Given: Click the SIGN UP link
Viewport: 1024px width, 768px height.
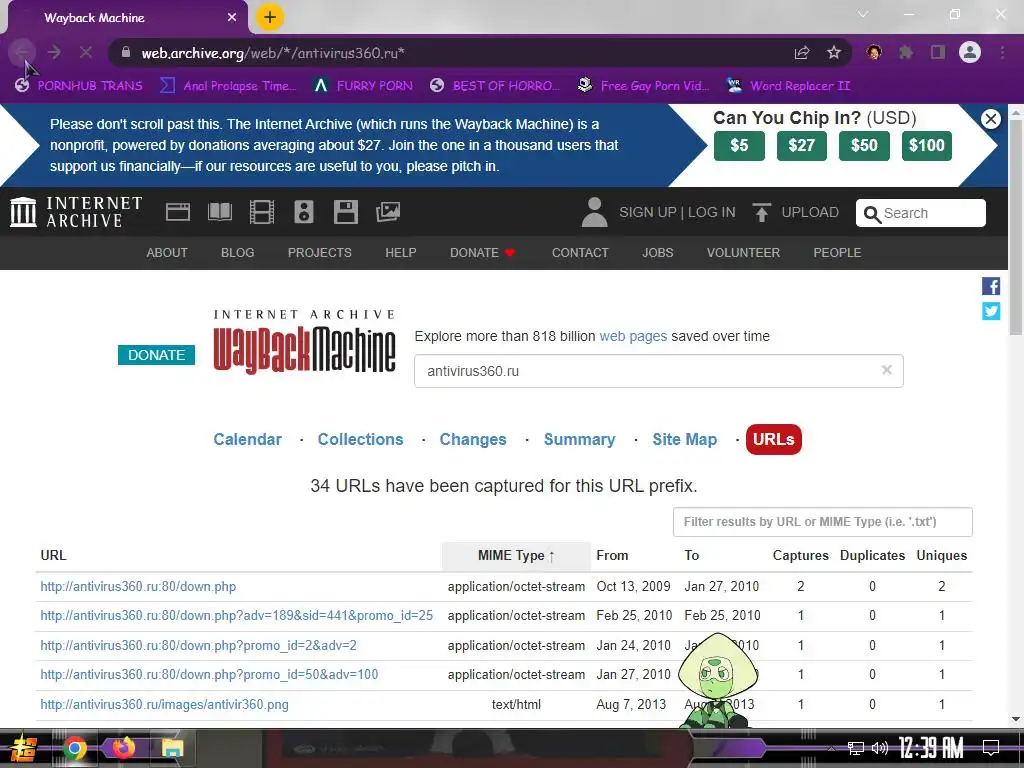Looking at the screenshot, I should click(x=647, y=212).
